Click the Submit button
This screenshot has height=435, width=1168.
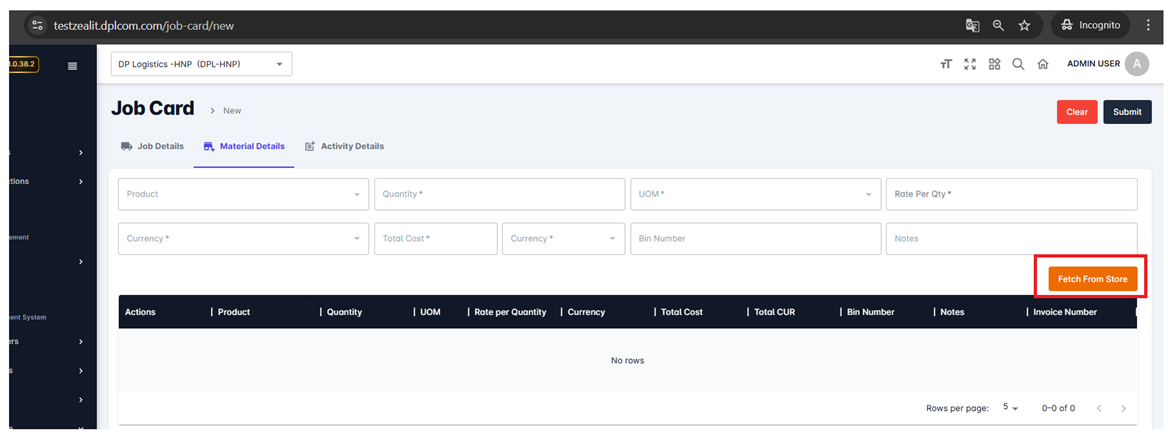click(1127, 112)
